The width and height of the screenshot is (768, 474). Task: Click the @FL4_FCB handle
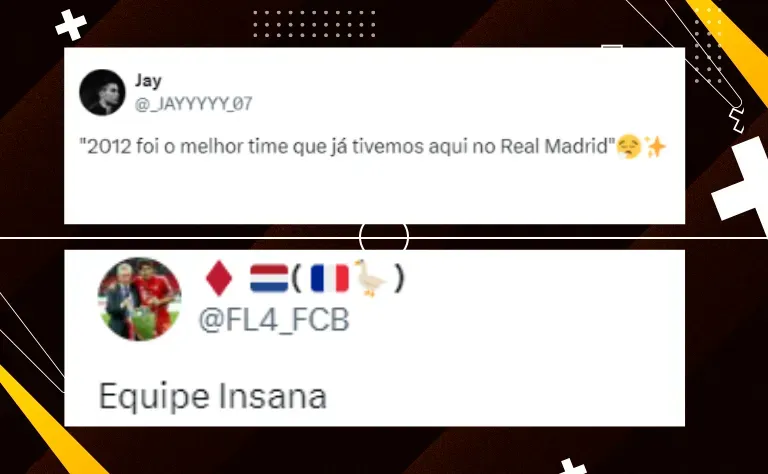coord(274,320)
